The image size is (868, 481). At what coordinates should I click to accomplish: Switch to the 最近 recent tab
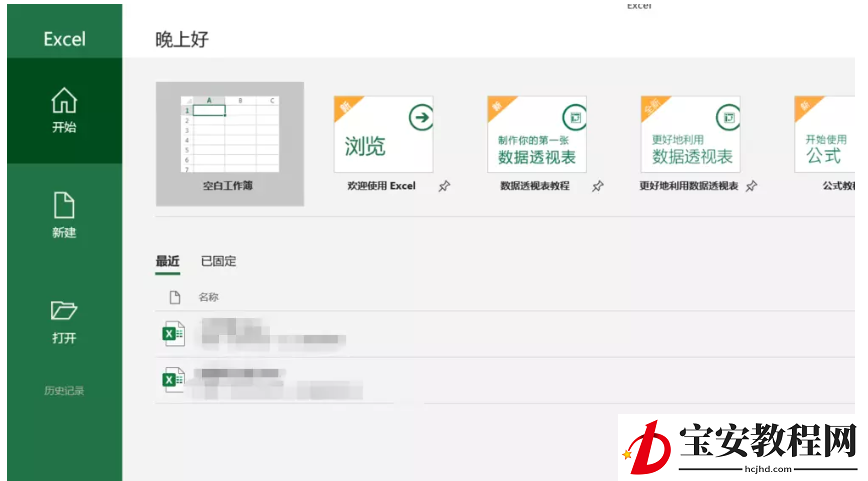point(168,261)
